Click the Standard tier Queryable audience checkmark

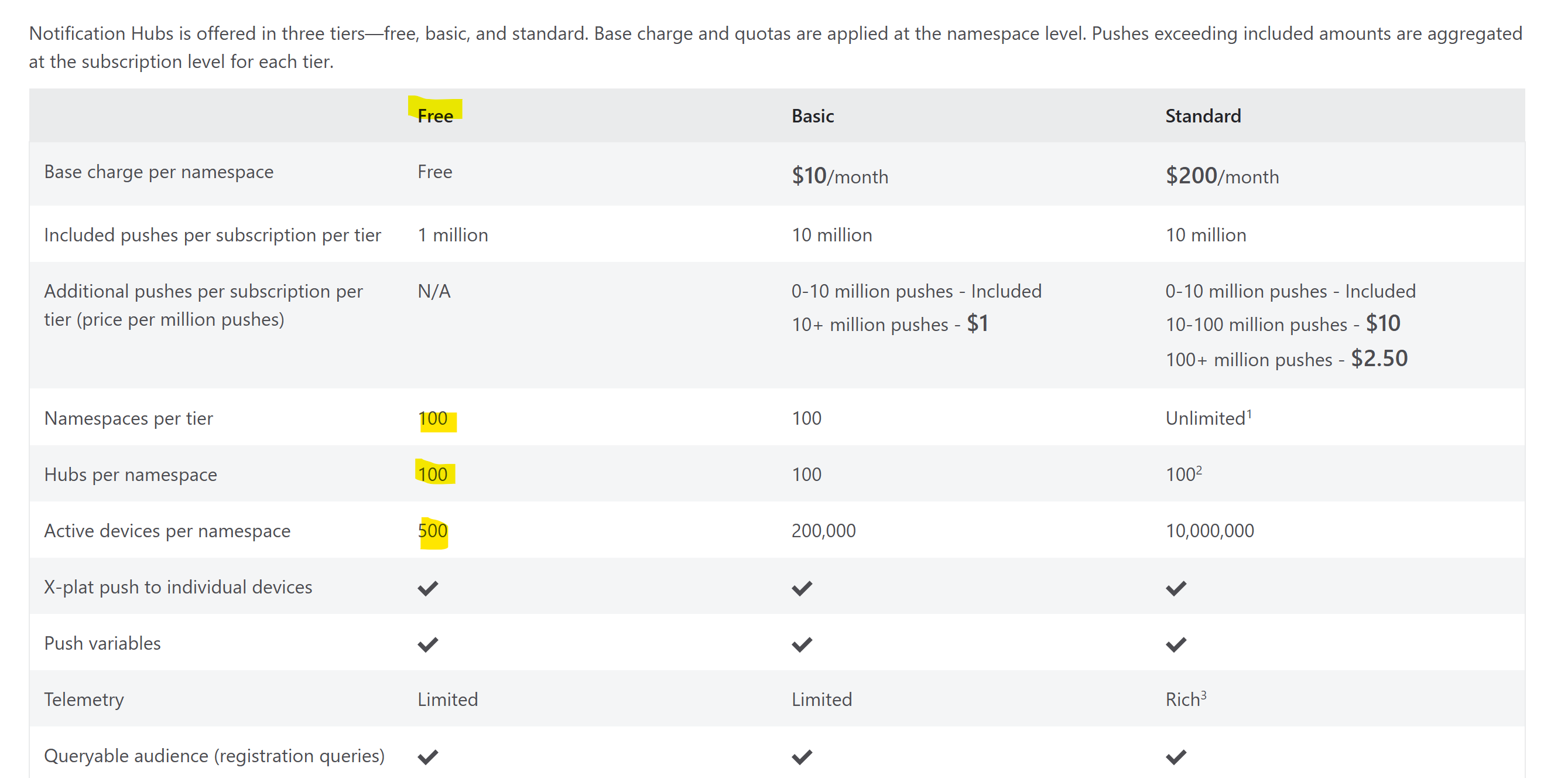[1176, 757]
